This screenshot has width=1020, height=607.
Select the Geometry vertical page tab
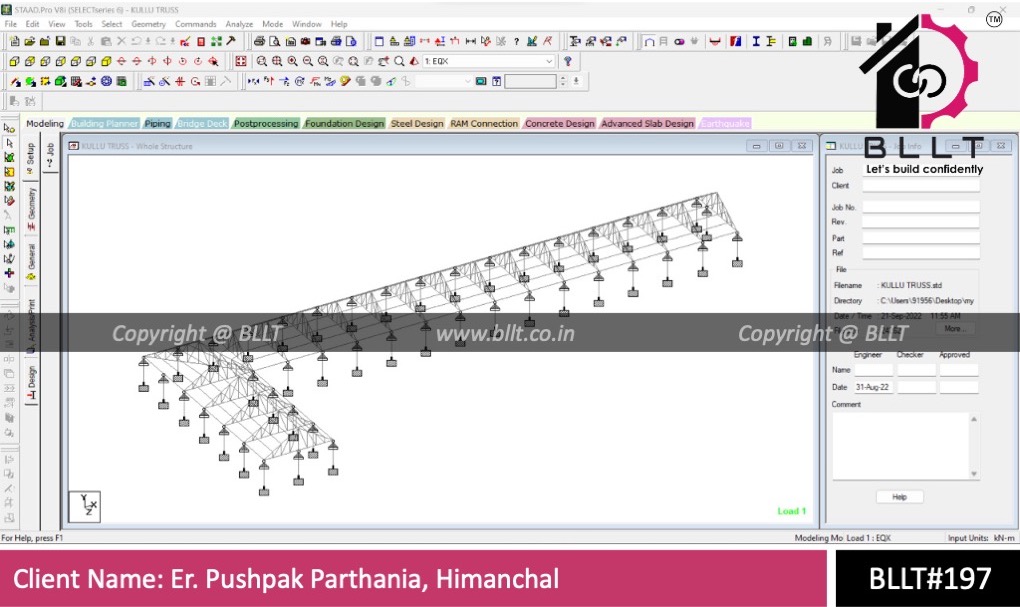[x=31, y=208]
